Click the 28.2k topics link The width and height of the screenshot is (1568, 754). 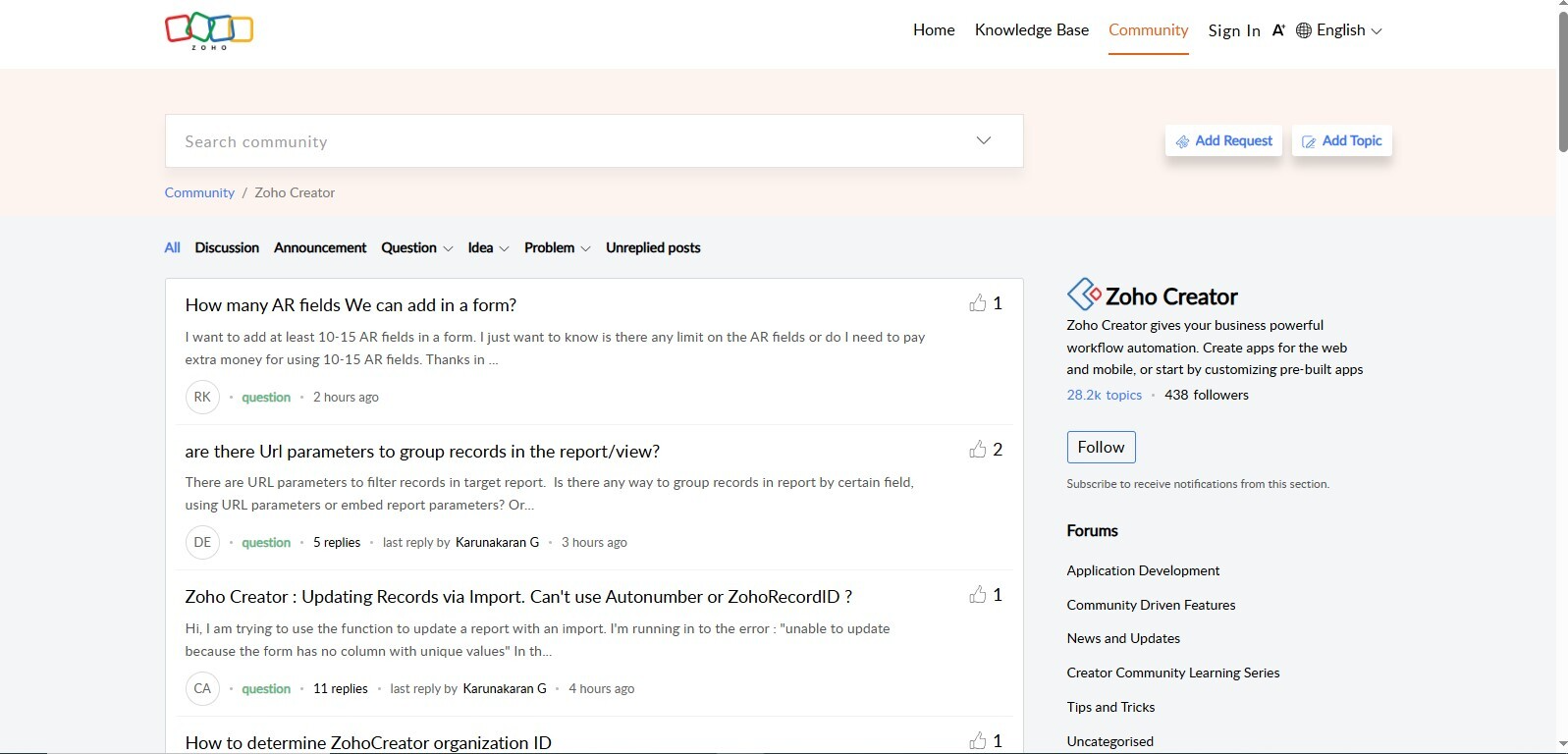(1105, 395)
